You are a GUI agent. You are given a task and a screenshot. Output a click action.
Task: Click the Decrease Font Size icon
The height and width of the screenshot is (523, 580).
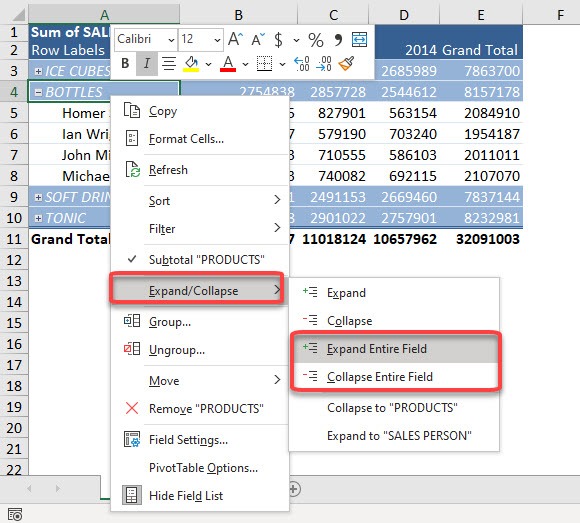258,39
